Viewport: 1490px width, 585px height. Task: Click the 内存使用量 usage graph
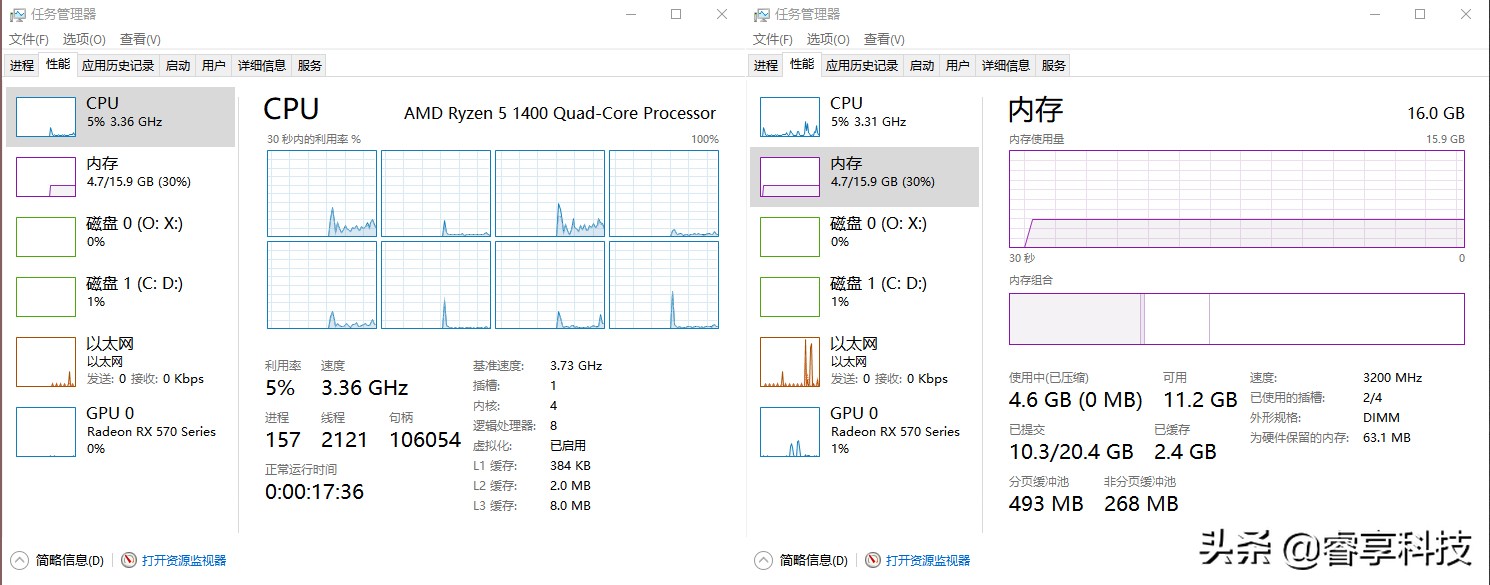1236,198
